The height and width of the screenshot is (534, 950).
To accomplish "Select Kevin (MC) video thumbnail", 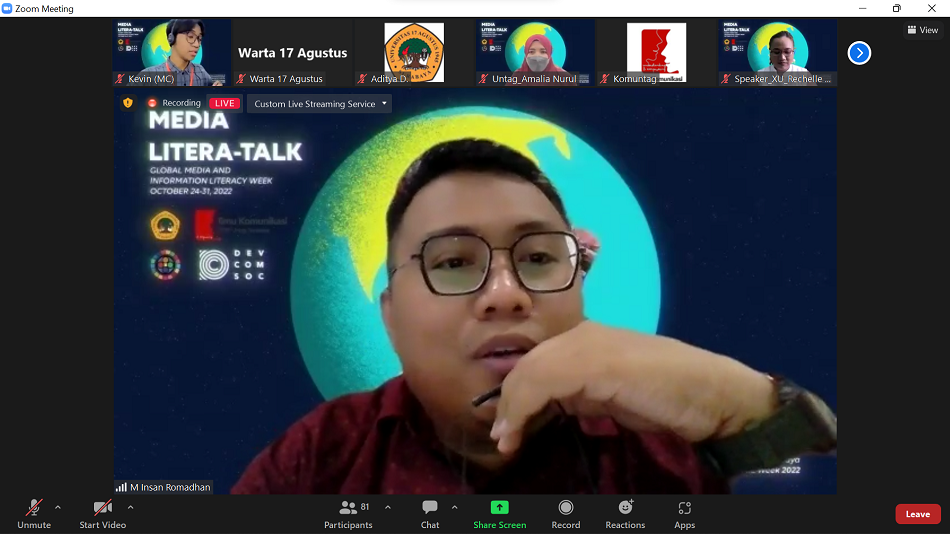I will click(x=172, y=53).
